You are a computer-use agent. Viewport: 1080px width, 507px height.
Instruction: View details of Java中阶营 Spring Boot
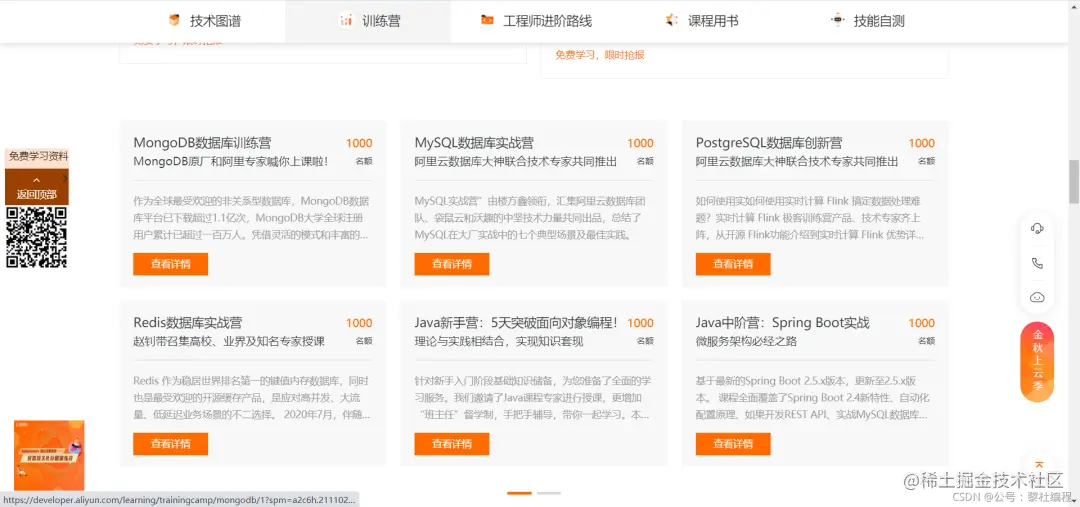[x=733, y=444]
